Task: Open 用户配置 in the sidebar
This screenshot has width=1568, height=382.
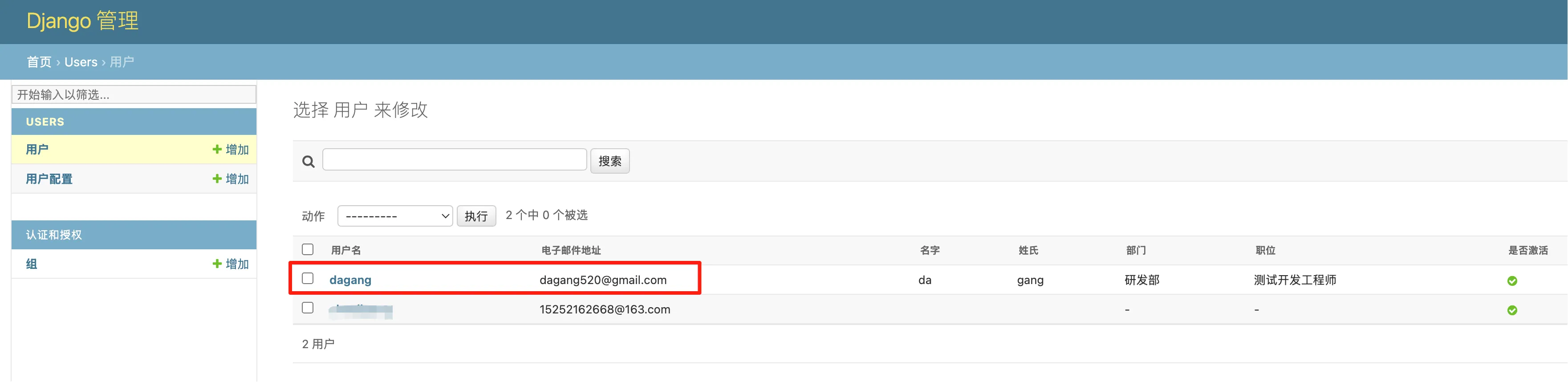Action: click(49, 179)
